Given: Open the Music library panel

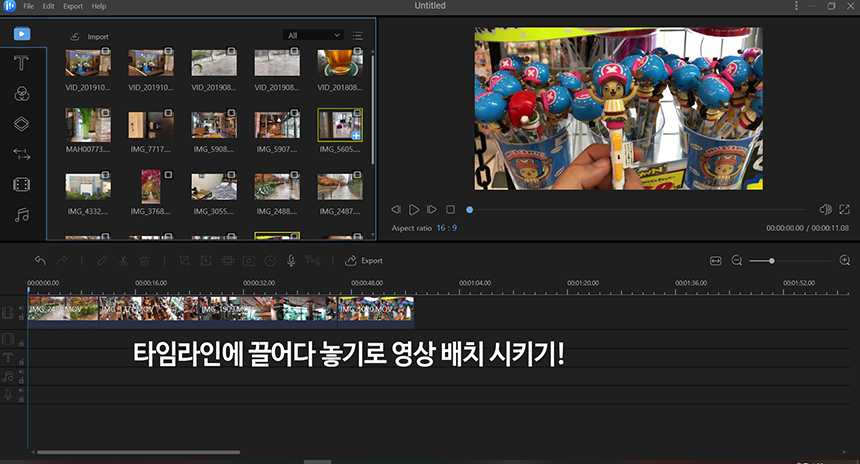Looking at the screenshot, I should [21, 214].
